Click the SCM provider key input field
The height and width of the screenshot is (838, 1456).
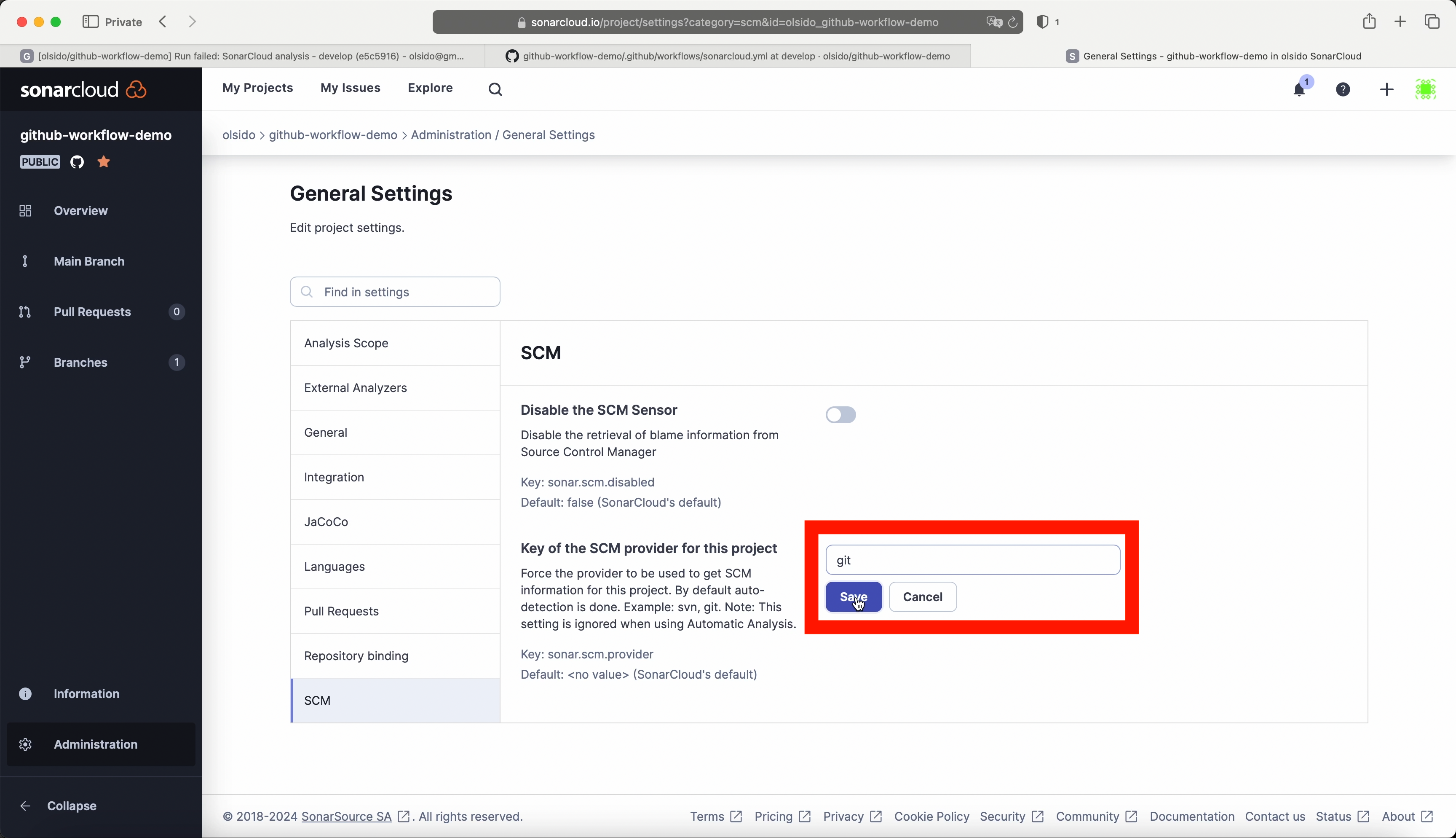coord(972,560)
